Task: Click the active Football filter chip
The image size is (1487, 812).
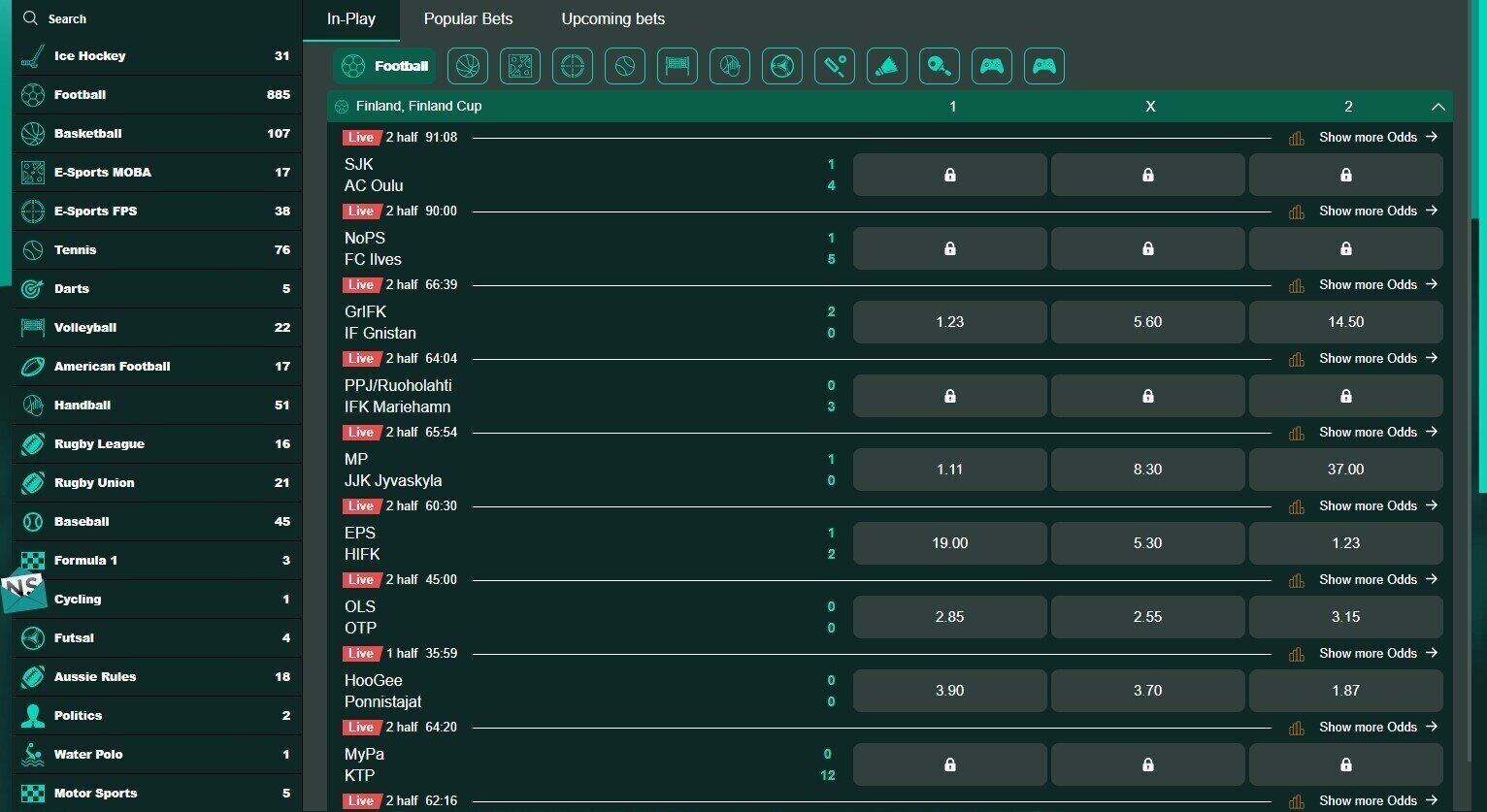Action: tap(384, 66)
